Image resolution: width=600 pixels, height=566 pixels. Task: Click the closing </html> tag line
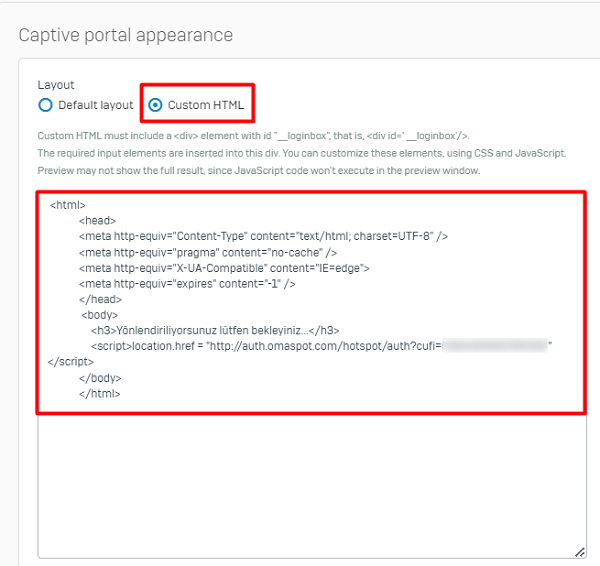point(100,393)
